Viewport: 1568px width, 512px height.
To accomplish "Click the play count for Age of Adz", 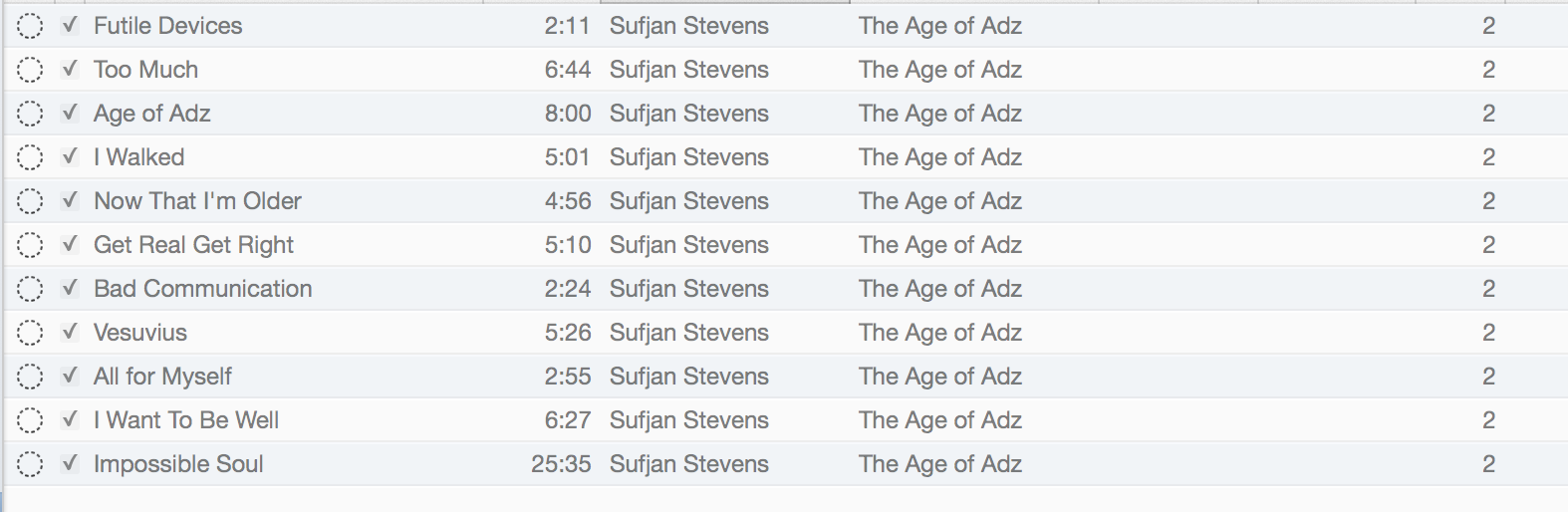I will 1488,114.
